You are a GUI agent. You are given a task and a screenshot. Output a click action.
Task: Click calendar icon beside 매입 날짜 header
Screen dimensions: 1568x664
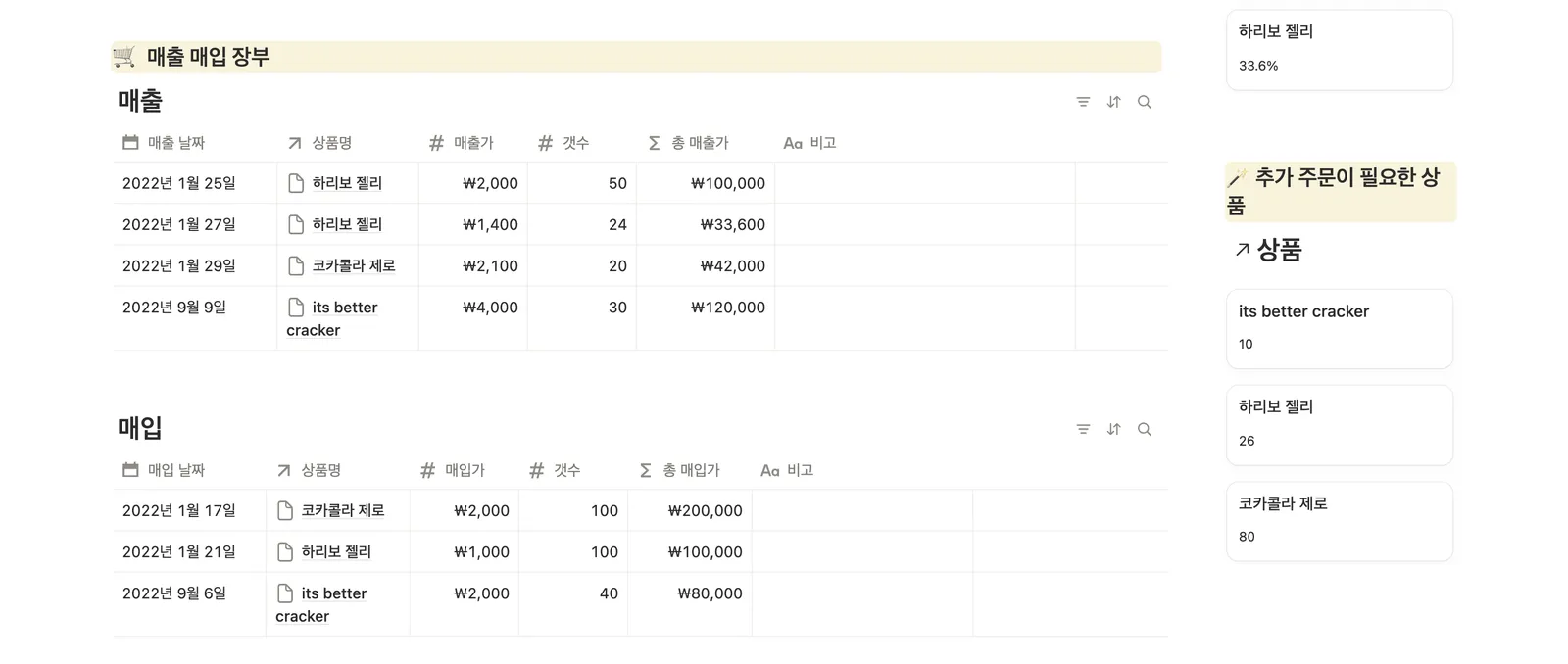point(130,470)
